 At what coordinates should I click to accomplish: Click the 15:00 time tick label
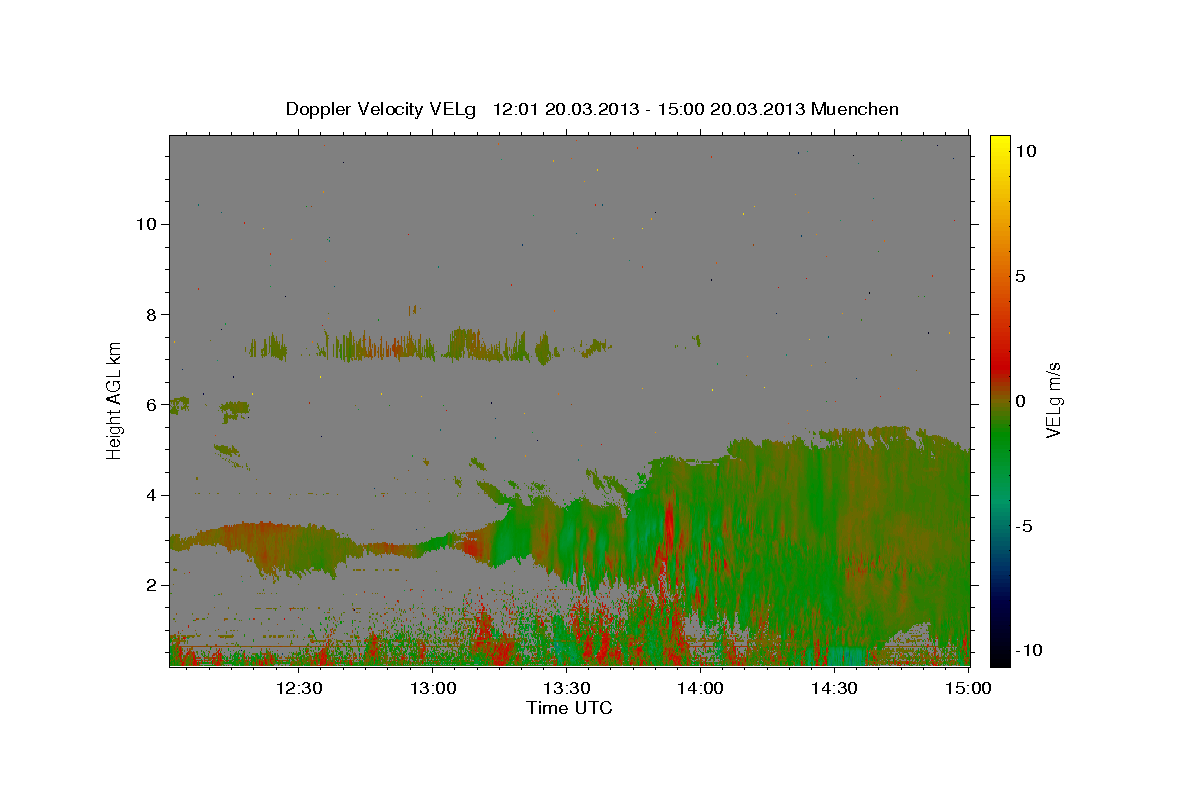(968, 688)
